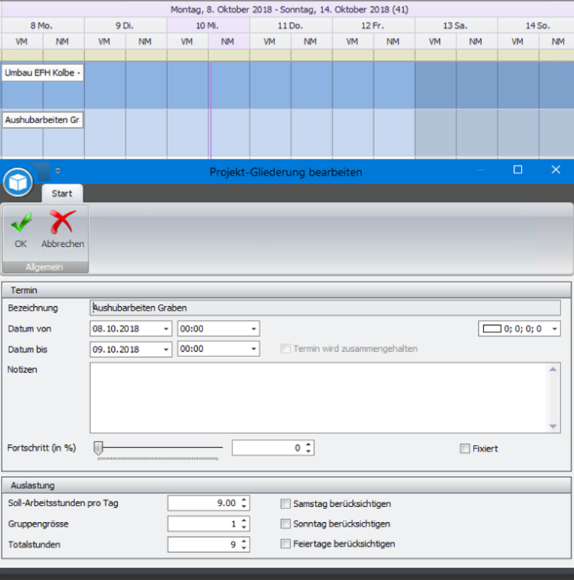Enable Samstag berücksichtigen checkbox

click(285, 503)
